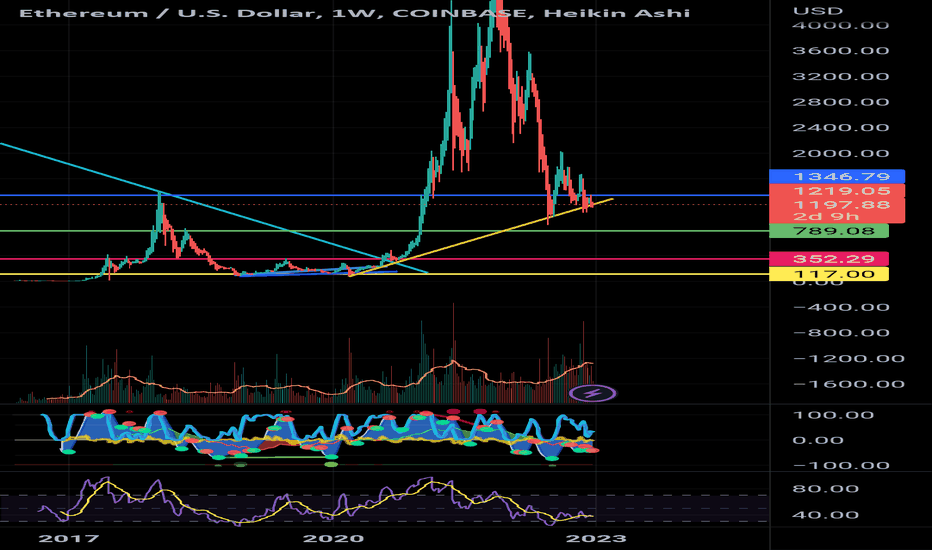This screenshot has width=932, height=550.
Task: Click the 3600.00 price axis value
Action: click(840, 51)
